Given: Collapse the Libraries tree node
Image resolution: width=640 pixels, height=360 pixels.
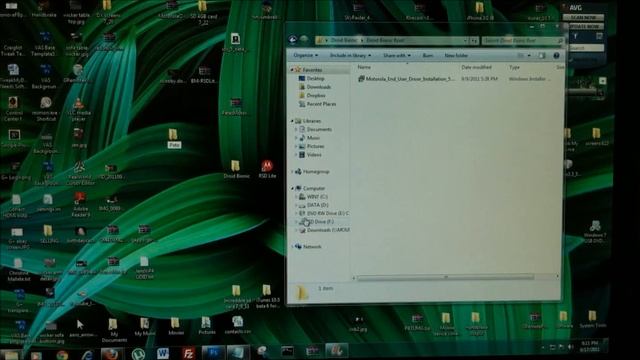Looking at the screenshot, I should point(292,121).
